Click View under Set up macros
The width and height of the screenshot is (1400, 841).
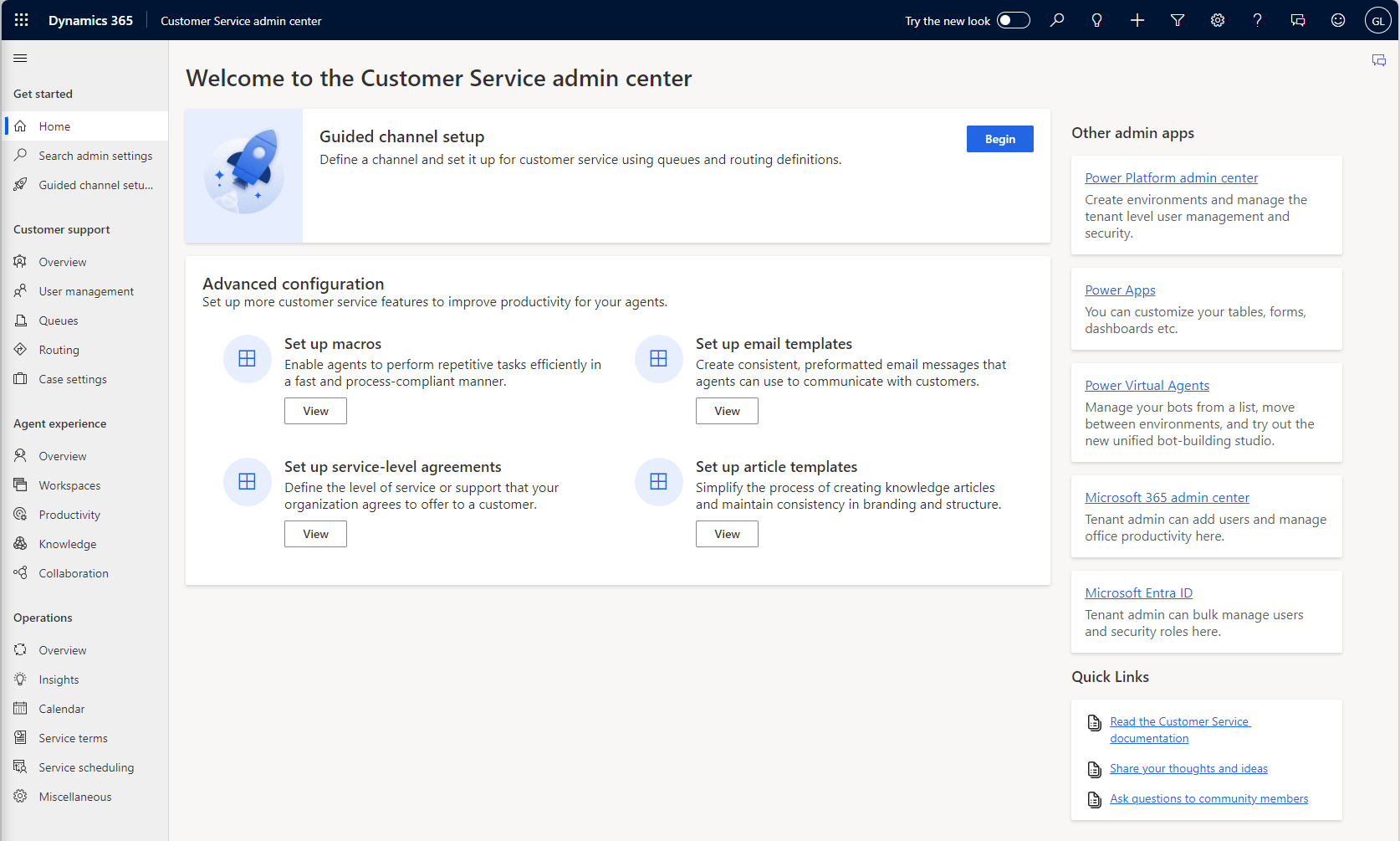click(x=315, y=411)
